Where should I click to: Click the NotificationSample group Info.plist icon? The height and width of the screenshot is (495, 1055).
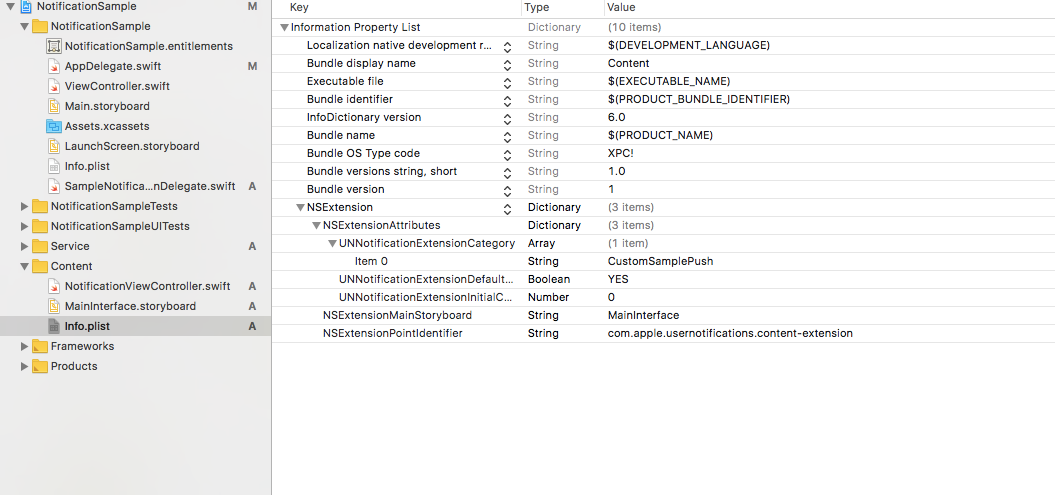coord(54,166)
